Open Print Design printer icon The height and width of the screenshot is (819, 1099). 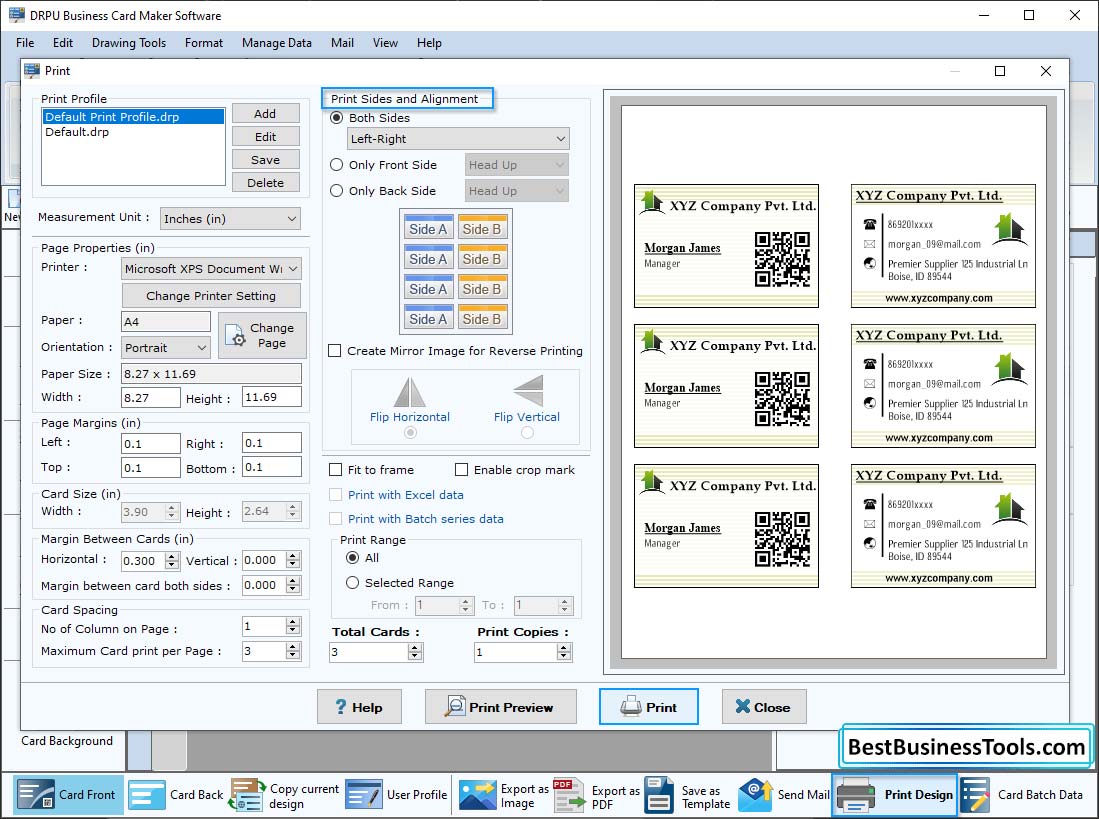pyautogui.click(x=856, y=795)
